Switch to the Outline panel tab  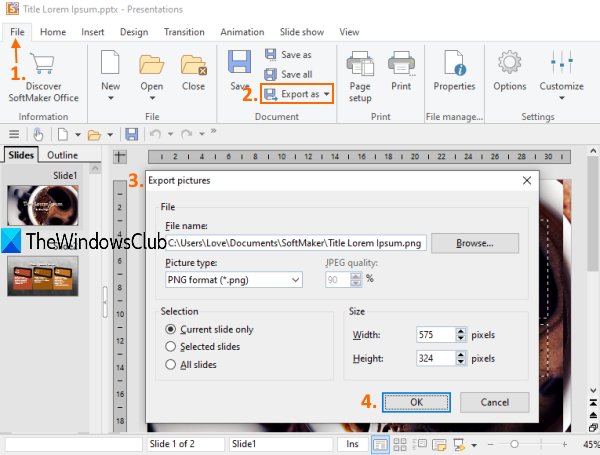[x=62, y=155]
